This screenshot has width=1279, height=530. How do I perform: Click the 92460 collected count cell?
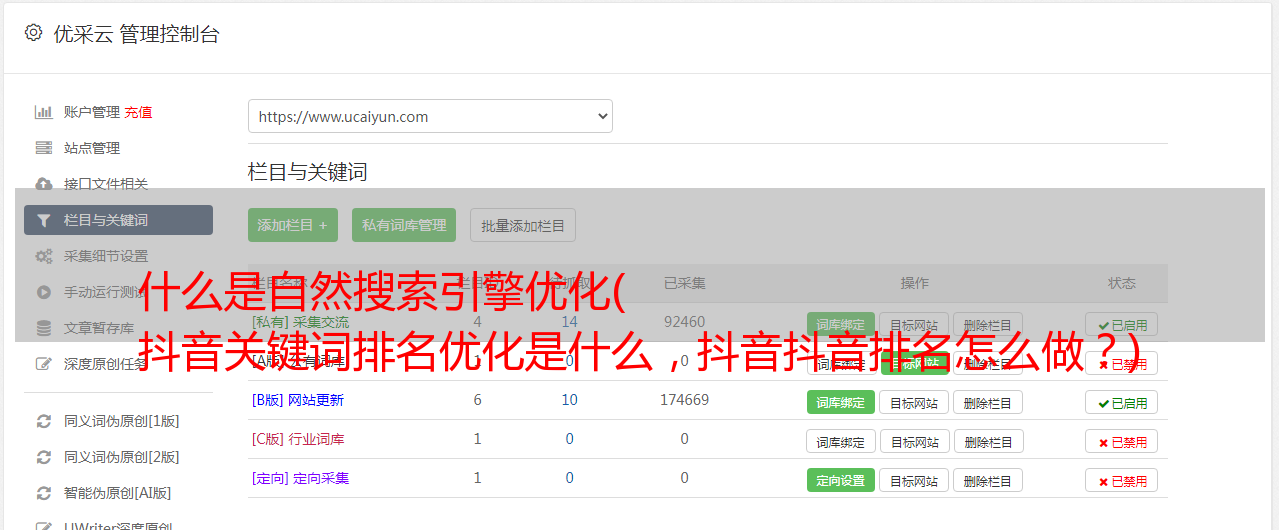(685, 322)
